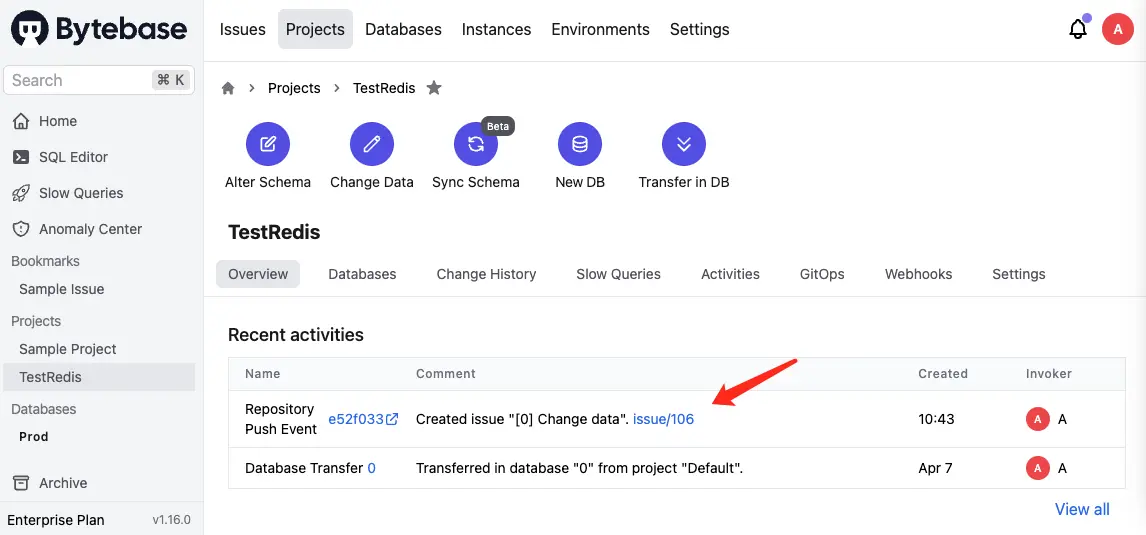Switch to the GitOps tab

822,274
